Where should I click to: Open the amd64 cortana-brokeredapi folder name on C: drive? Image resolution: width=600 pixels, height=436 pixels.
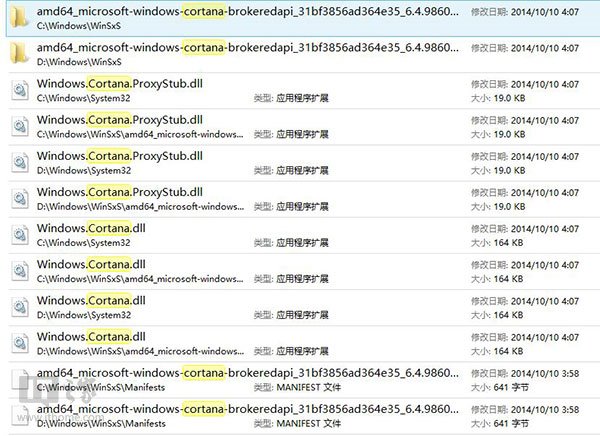pyautogui.click(x=248, y=11)
